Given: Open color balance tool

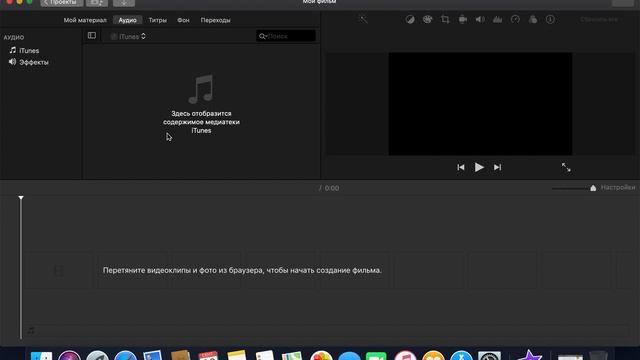Looking at the screenshot, I should click(x=410, y=19).
